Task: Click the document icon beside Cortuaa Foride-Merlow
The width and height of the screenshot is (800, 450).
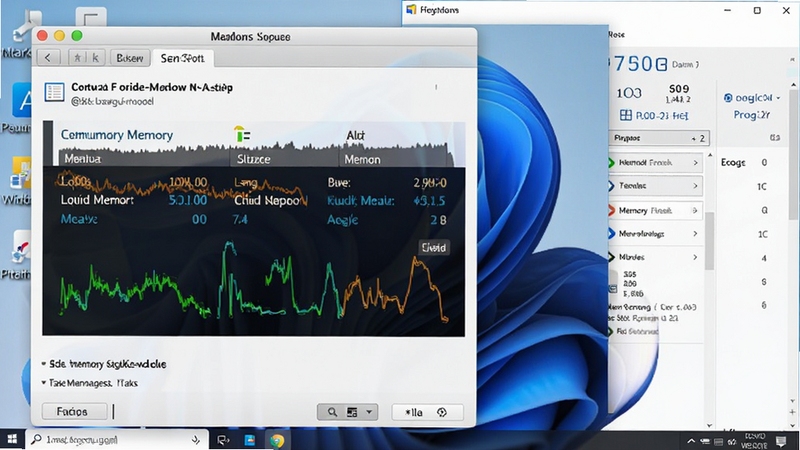Action: coord(54,92)
